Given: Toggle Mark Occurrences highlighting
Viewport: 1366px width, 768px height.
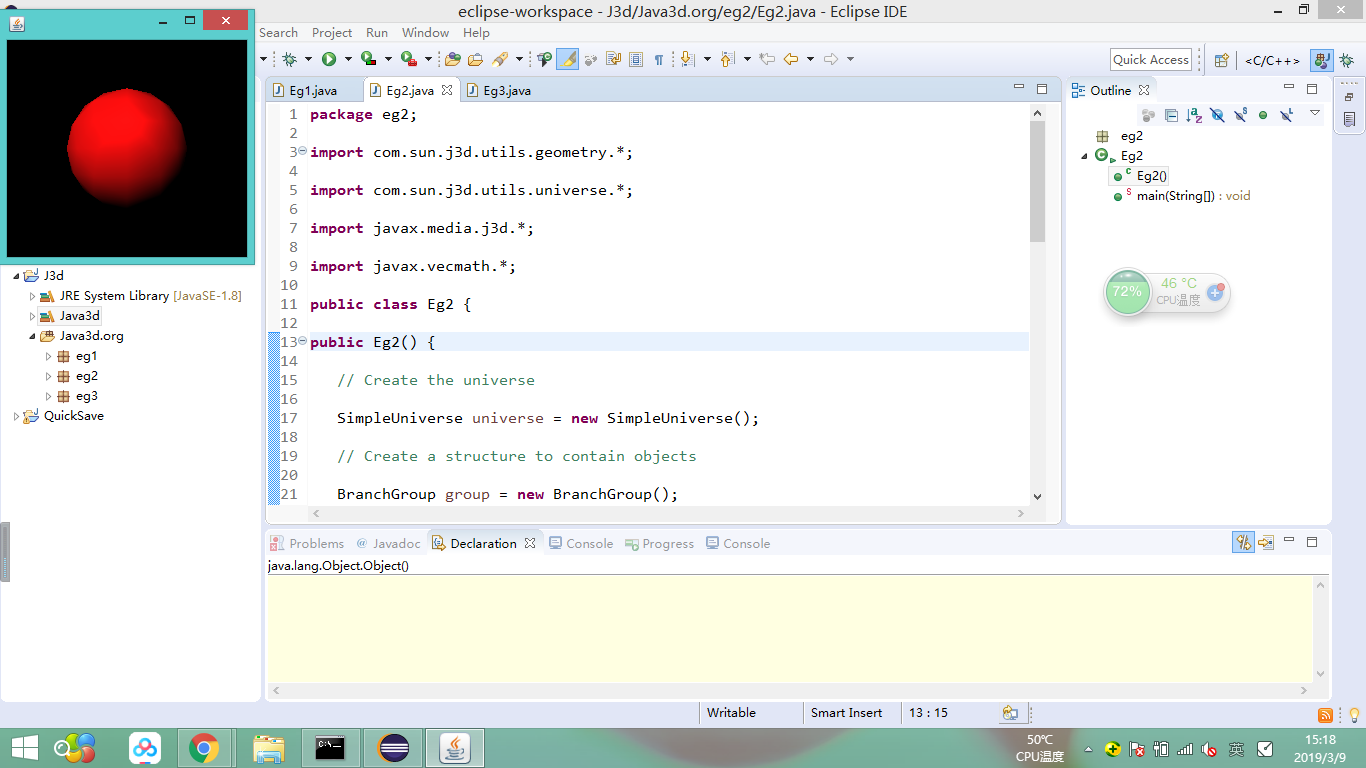Looking at the screenshot, I should click(567, 59).
